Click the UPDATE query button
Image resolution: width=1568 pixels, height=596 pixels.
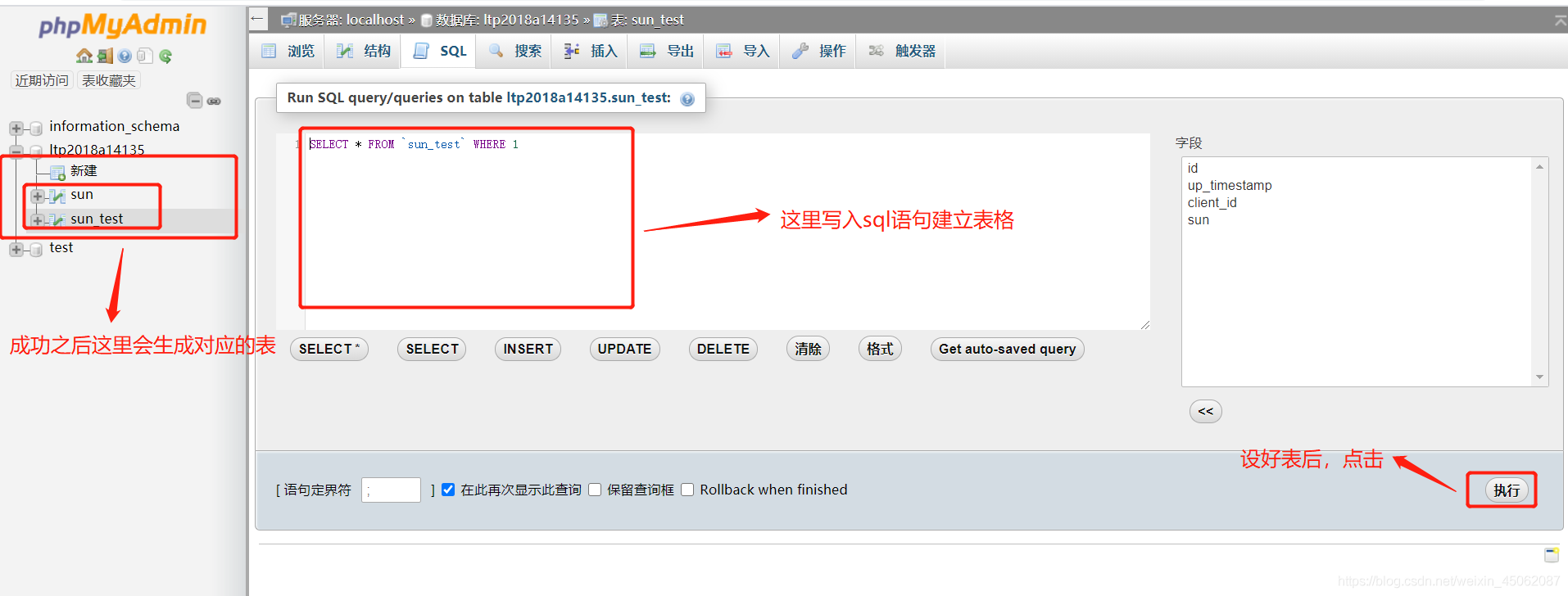point(624,349)
